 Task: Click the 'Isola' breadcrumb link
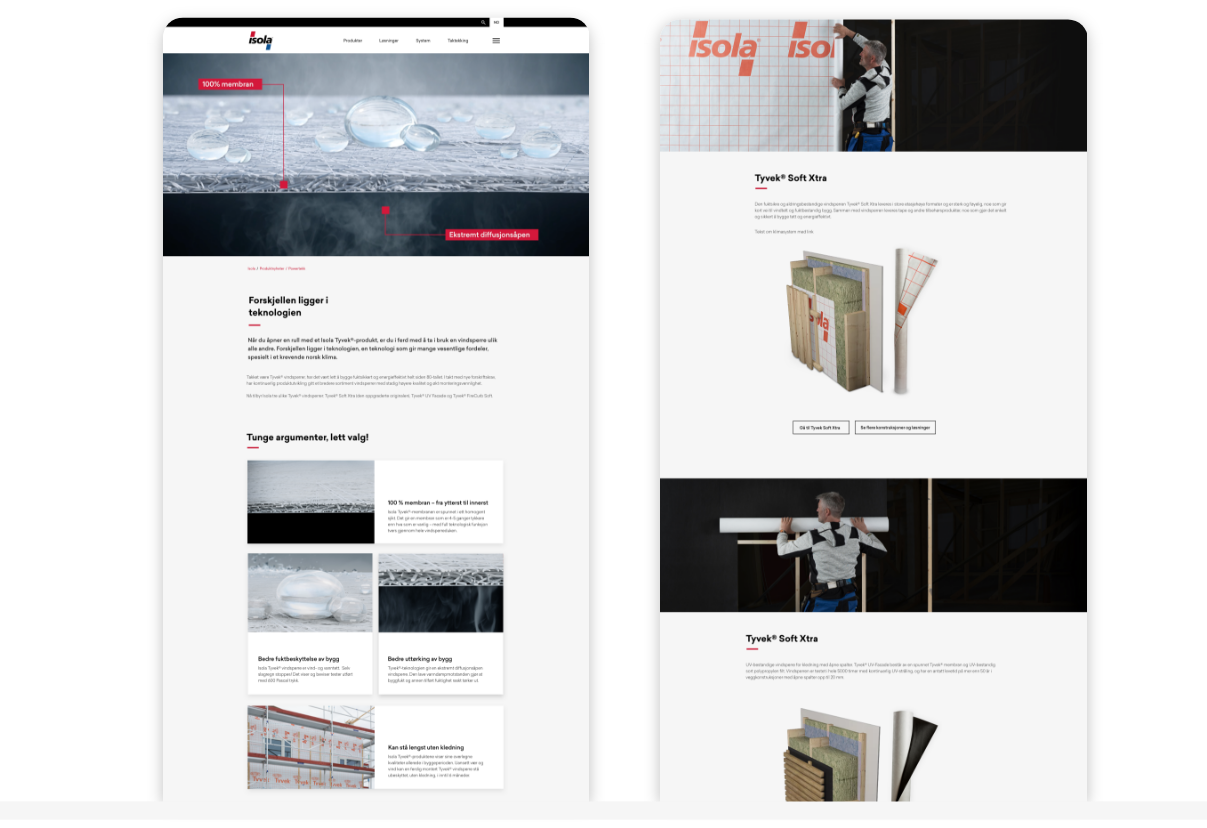(x=251, y=268)
